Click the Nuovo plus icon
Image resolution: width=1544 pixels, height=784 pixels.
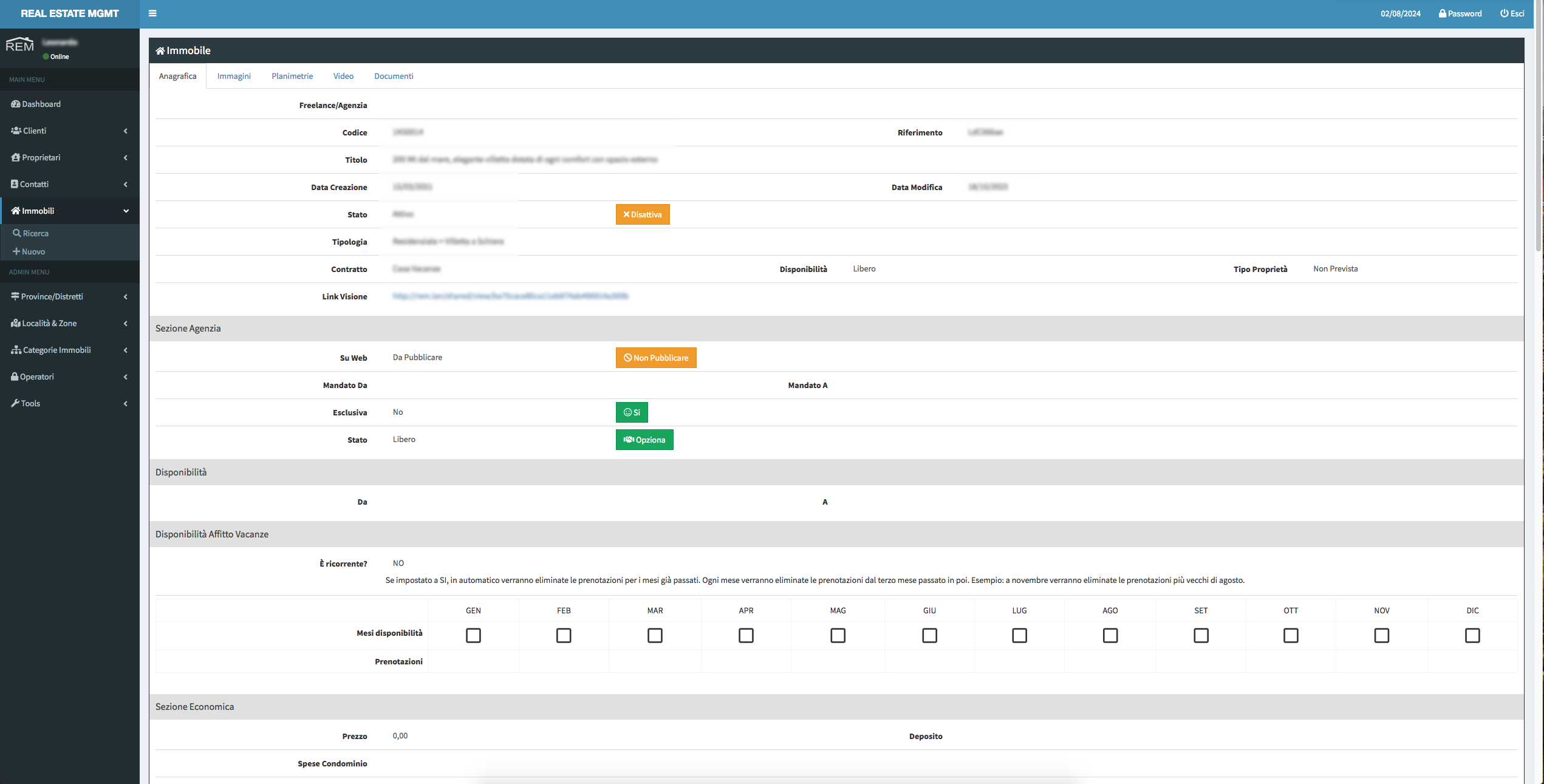16,251
